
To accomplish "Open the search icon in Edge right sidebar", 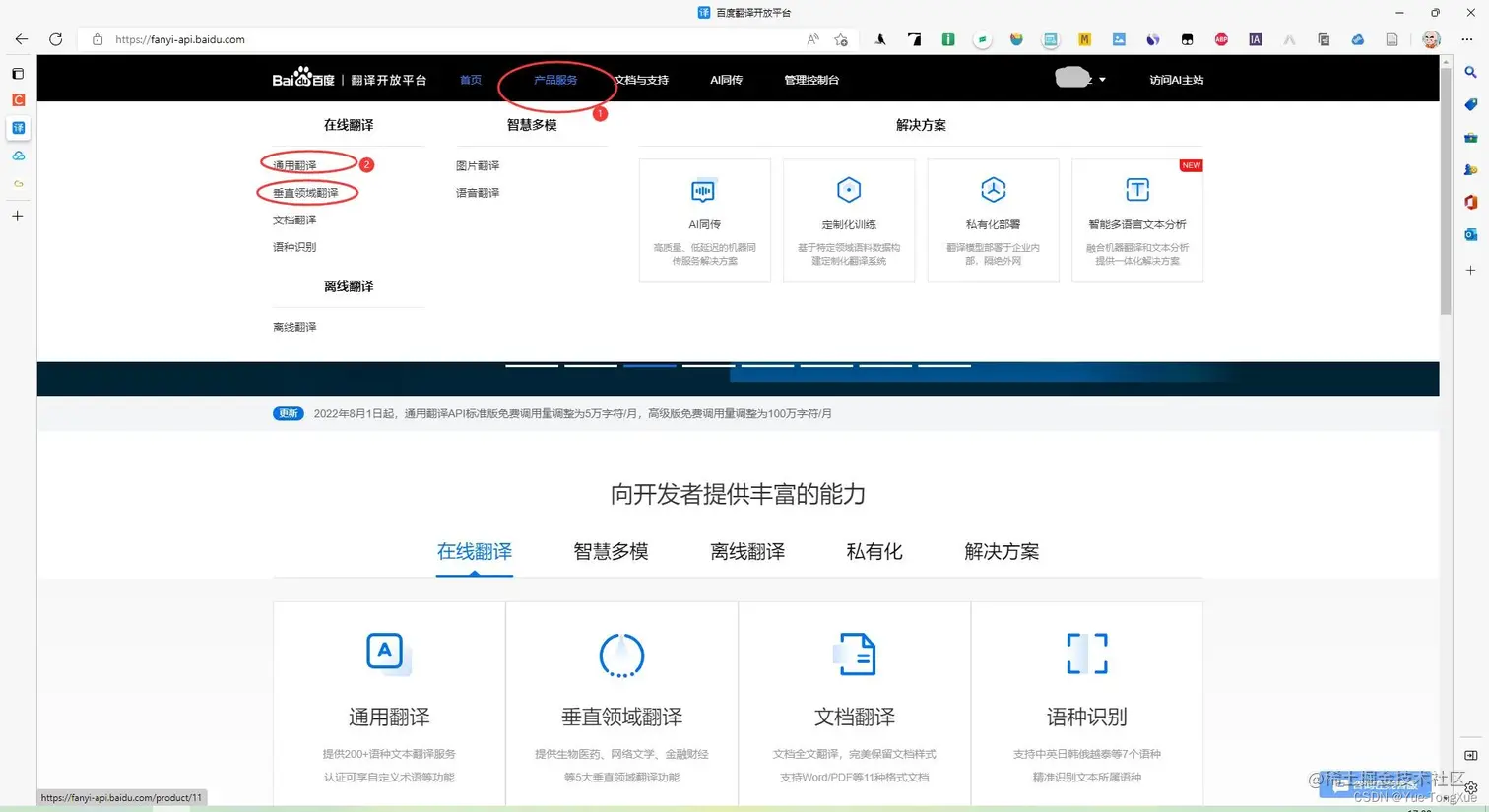I will [1471, 72].
